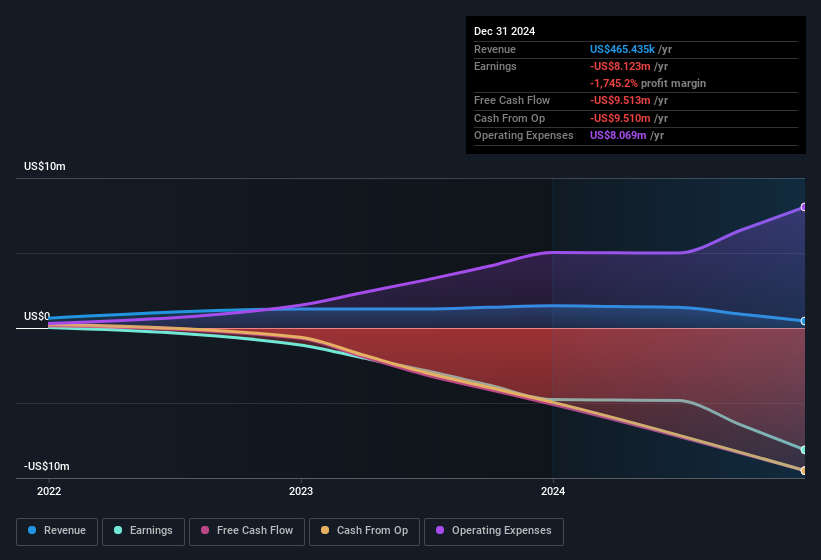Click the -US$8.123m earnings value
821x560 pixels.
pyautogui.click(x=620, y=66)
